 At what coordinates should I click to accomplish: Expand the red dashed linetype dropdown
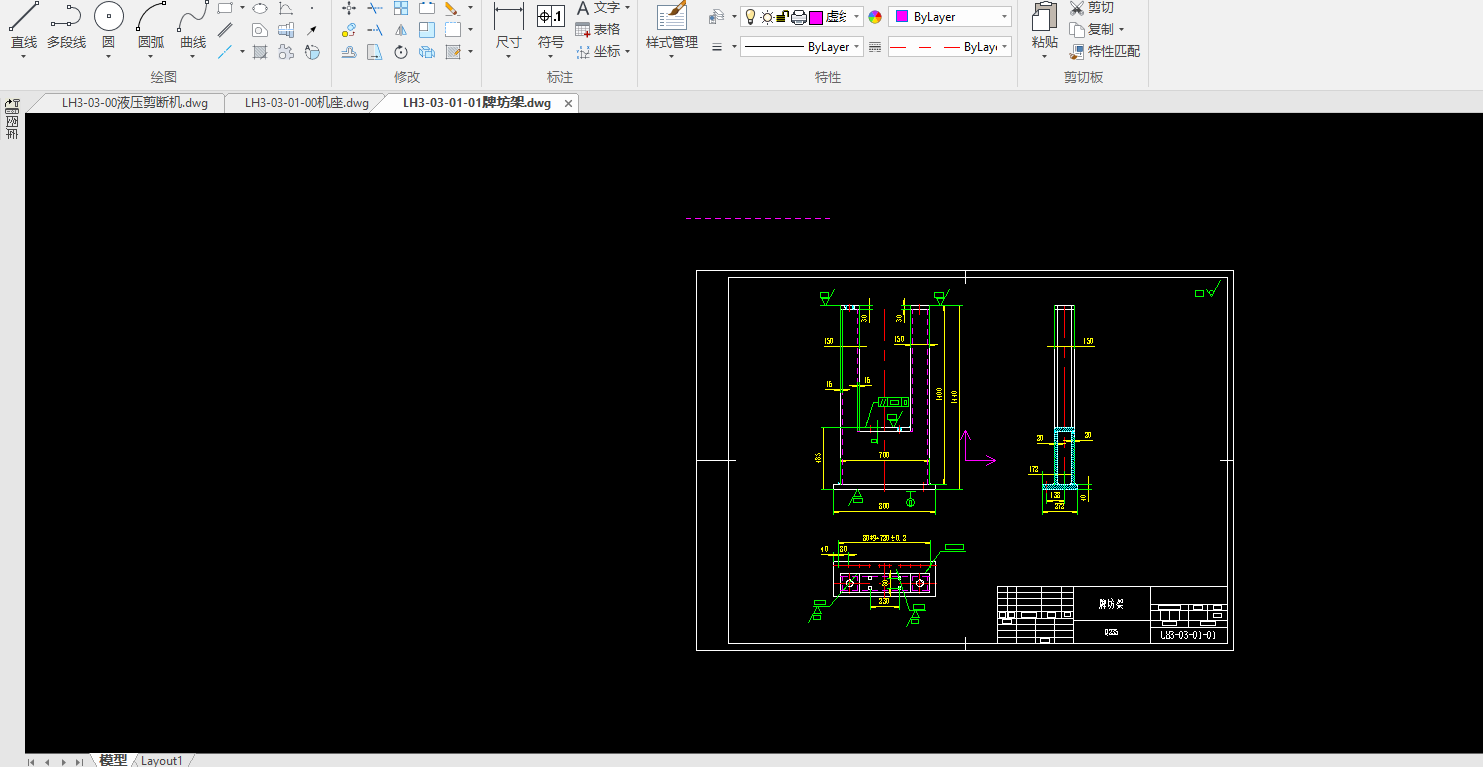pos(950,47)
